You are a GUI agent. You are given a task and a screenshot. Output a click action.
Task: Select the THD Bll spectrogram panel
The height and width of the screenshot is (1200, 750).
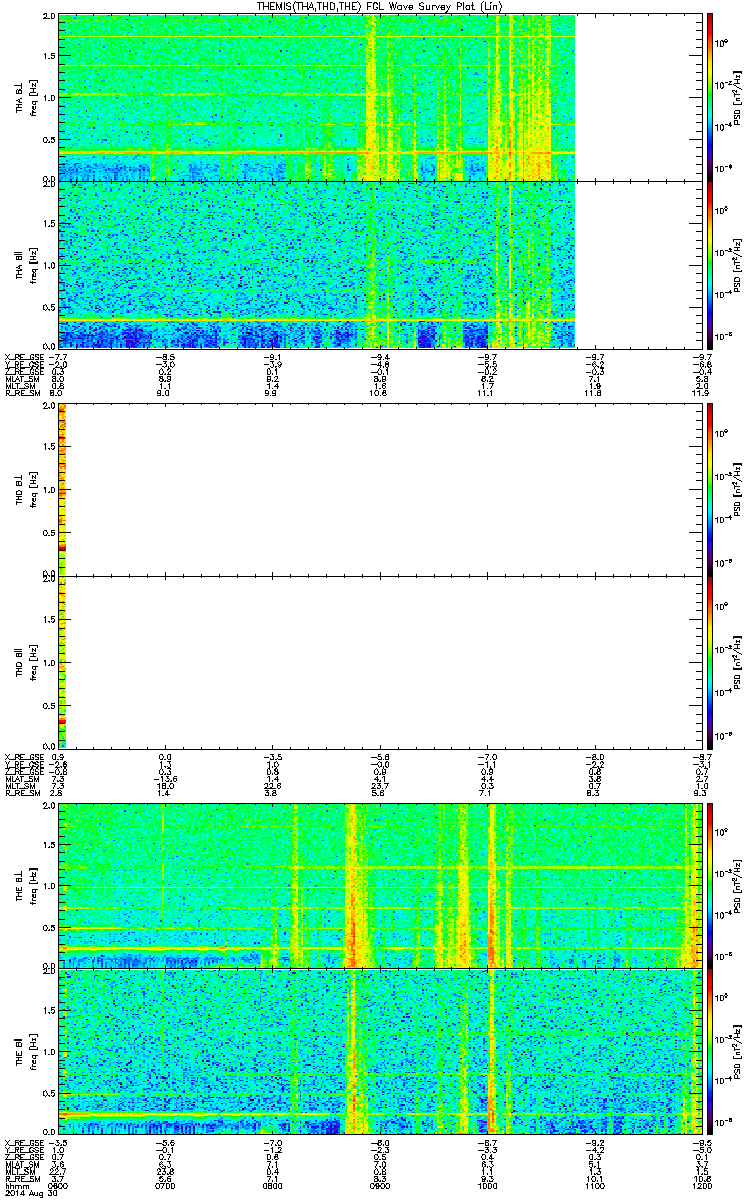[x=381, y=661]
